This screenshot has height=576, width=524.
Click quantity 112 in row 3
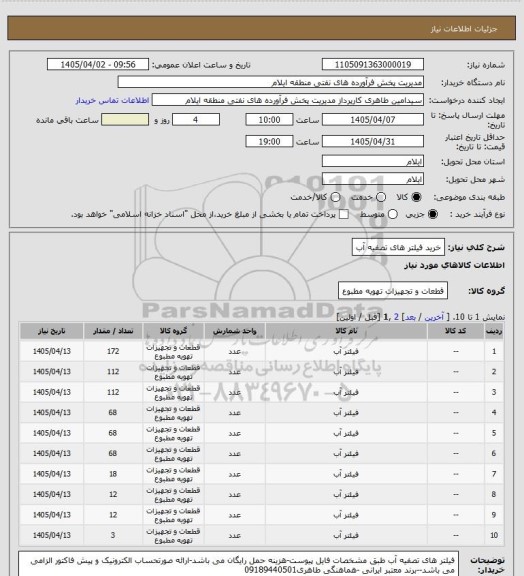[113, 392]
